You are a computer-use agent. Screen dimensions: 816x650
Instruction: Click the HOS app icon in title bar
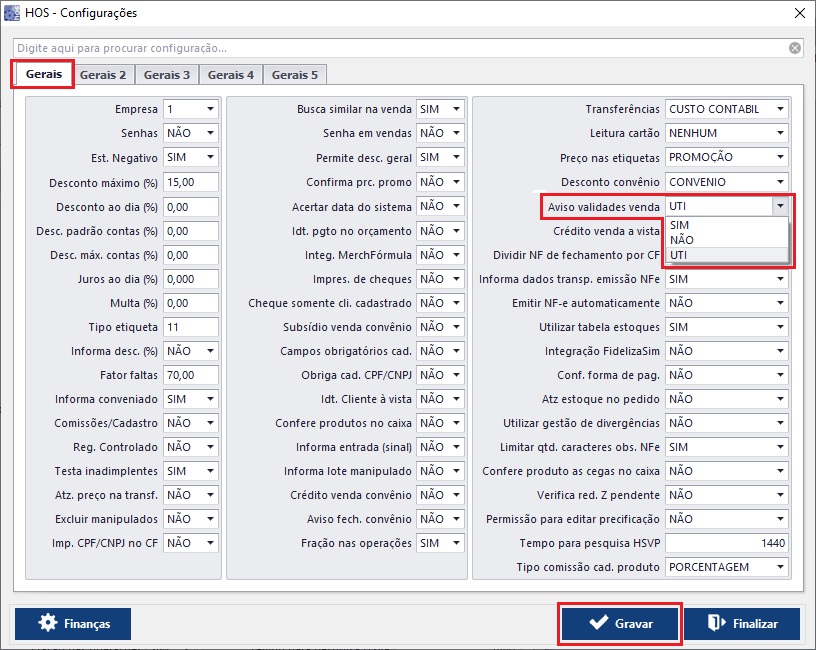pos(11,13)
